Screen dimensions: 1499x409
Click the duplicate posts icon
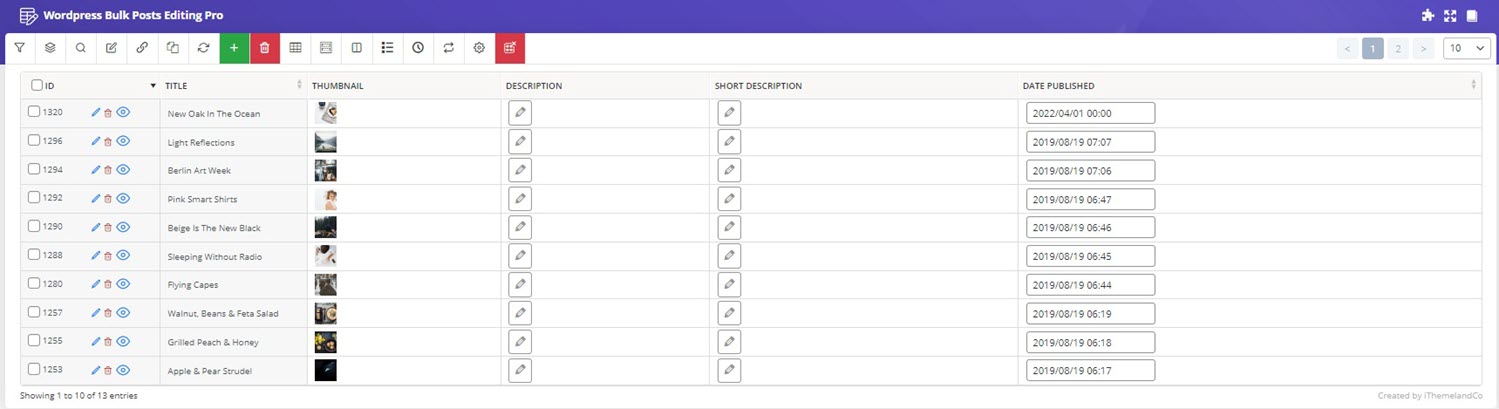coord(173,48)
